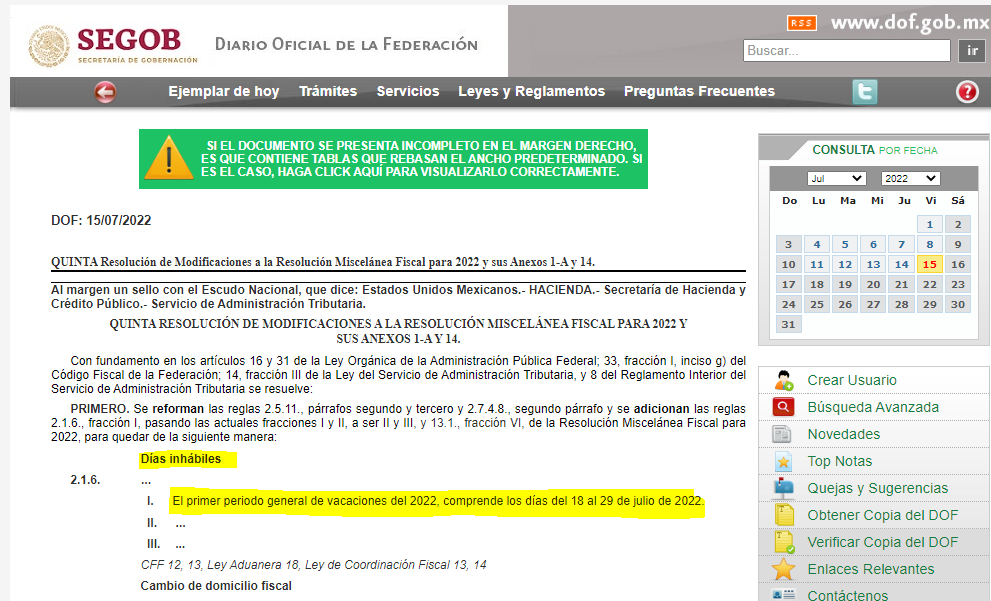Click the yellow warning triangle icon
The width and height of the screenshot is (991, 601).
[169, 159]
